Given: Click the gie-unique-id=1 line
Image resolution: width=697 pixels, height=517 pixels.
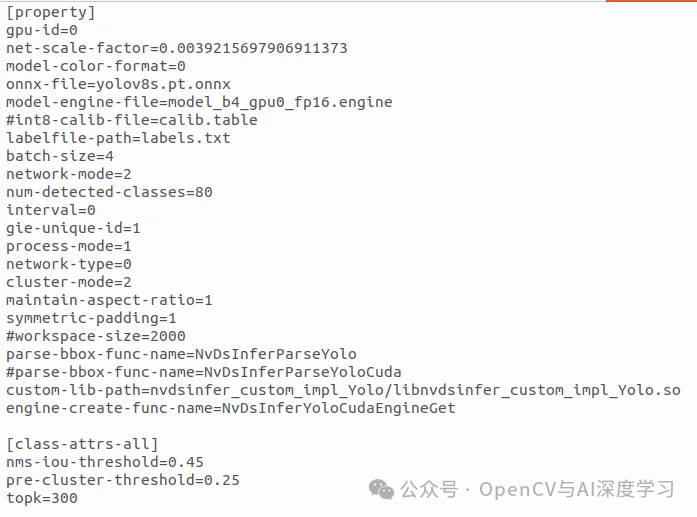Looking at the screenshot, I should point(73,228).
